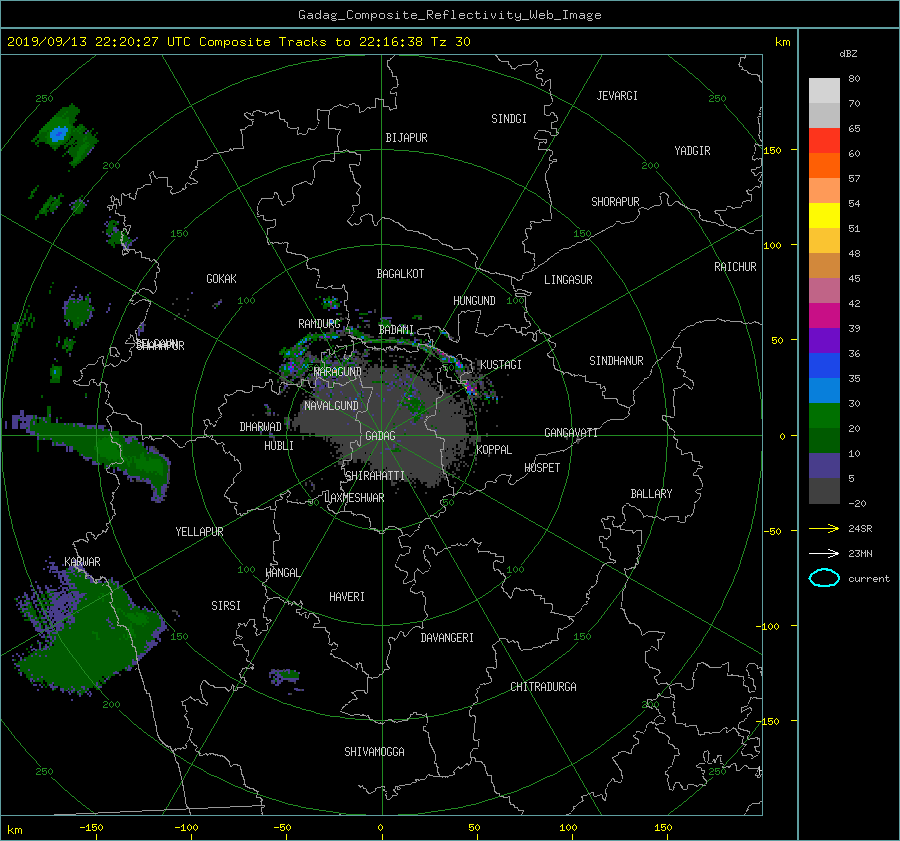The width and height of the screenshot is (900, 841).
Task: Click the SHIRAHATTI city label
Action: click(x=375, y=475)
